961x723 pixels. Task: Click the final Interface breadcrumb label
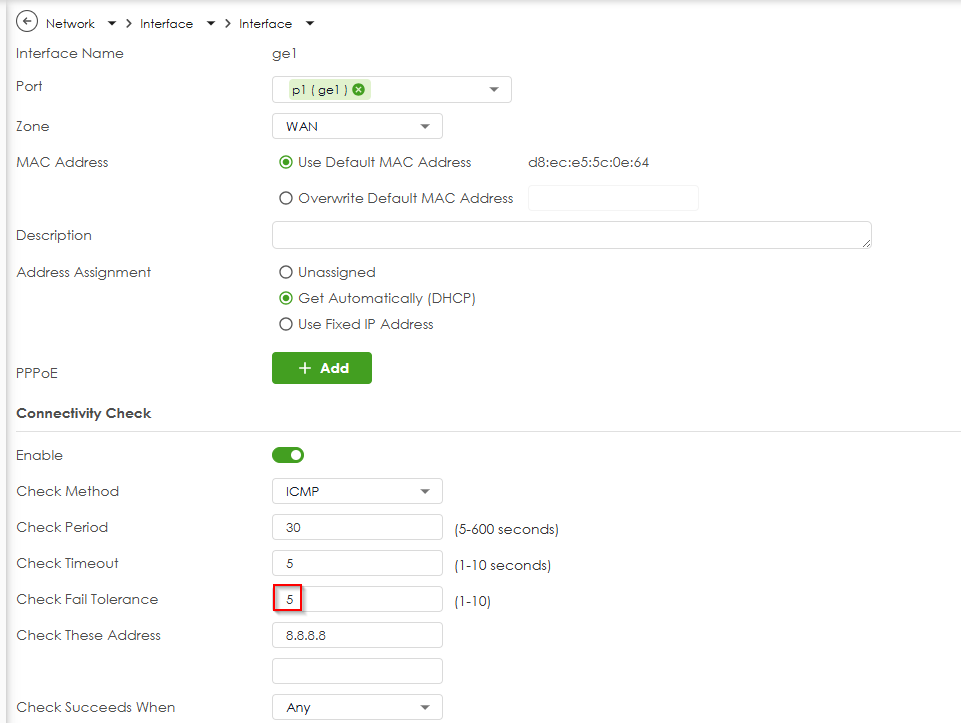(265, 24)
